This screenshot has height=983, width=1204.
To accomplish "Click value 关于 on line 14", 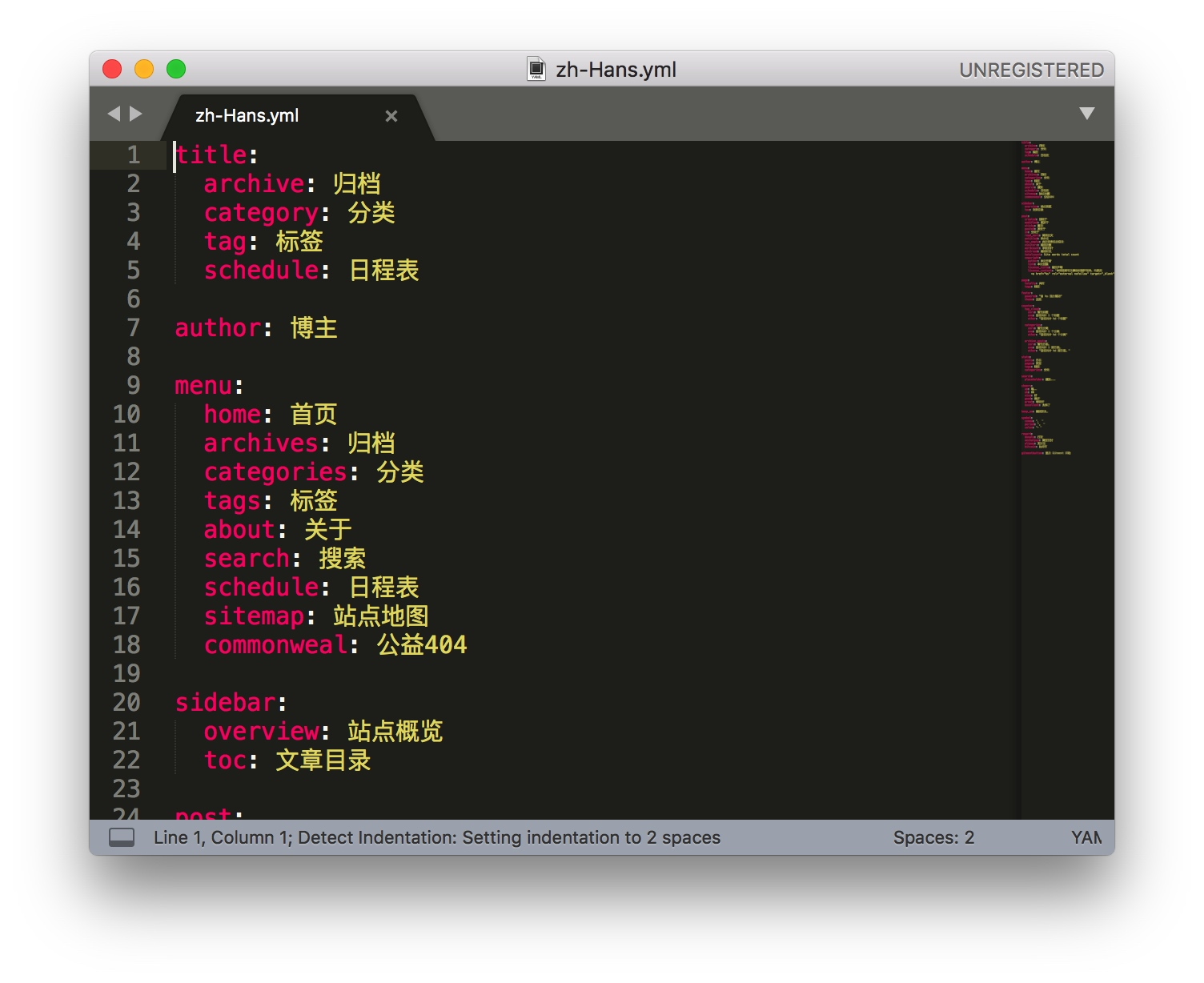I will coord(328,529).
